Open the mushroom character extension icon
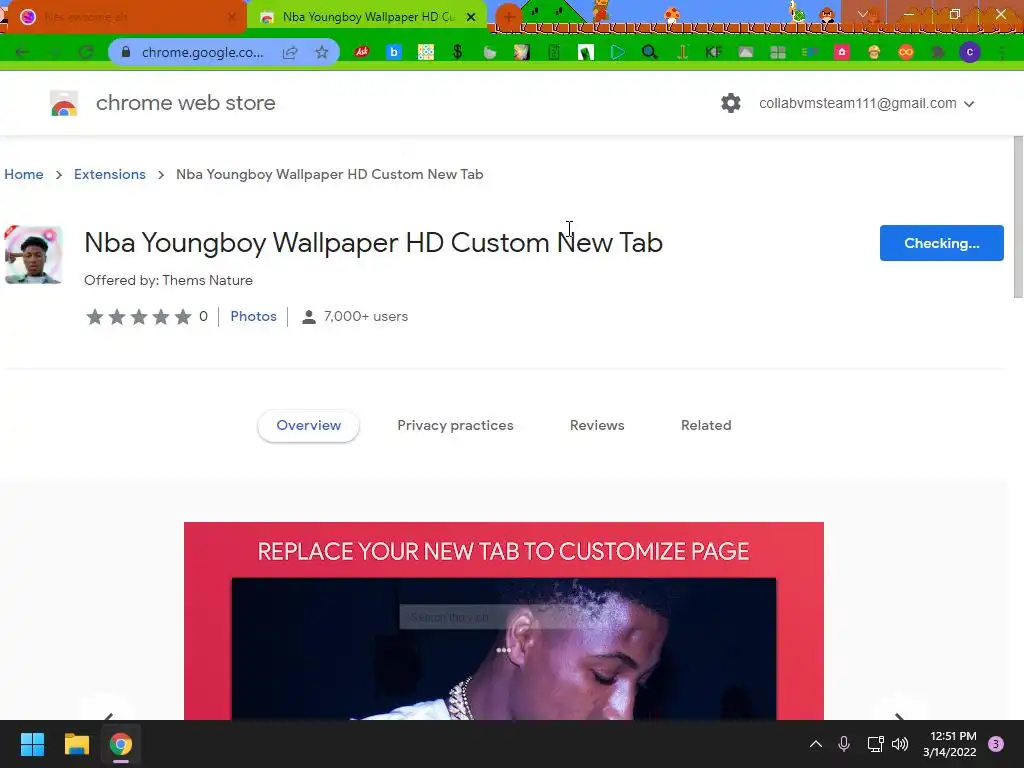This screenshot has height=768, width=1024. click(874, 52)
